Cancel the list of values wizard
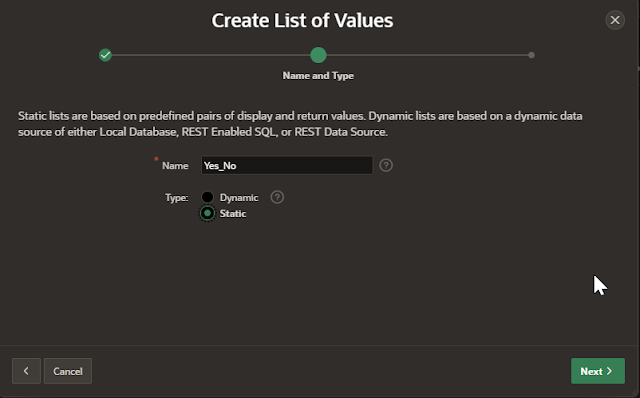 (68, 371)
